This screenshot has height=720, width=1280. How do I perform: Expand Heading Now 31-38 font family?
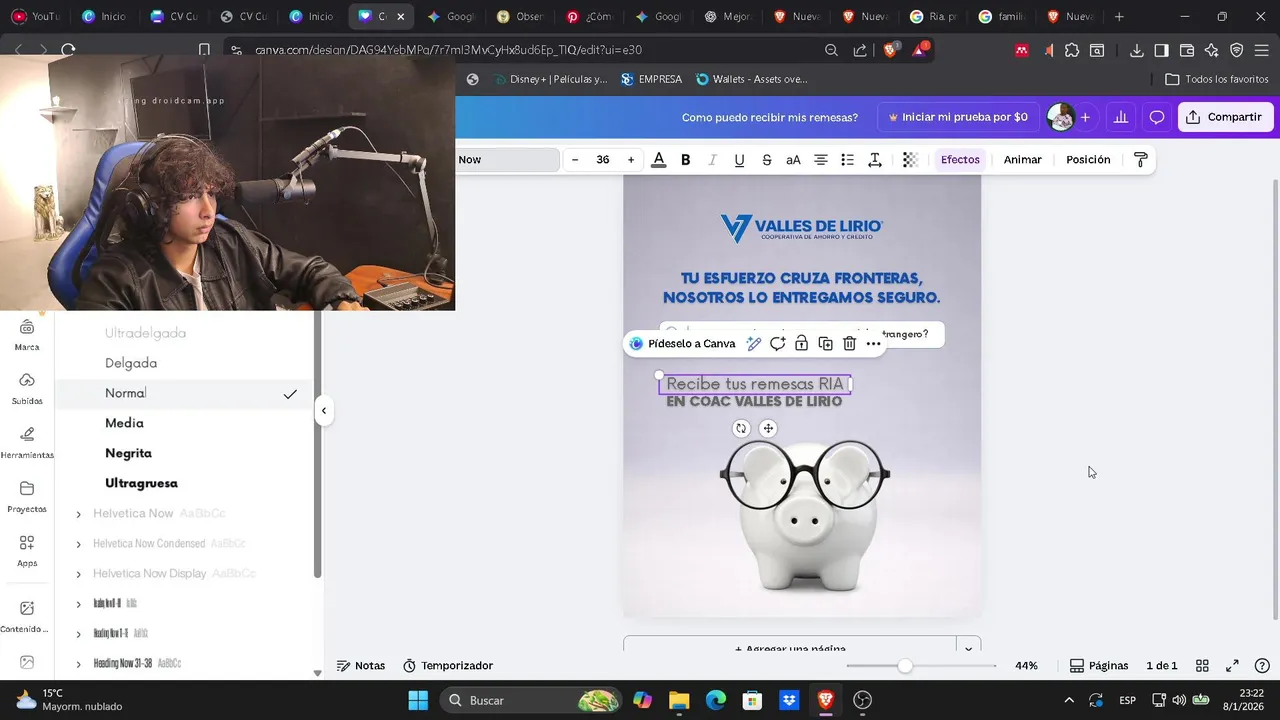tap(79, 664)
